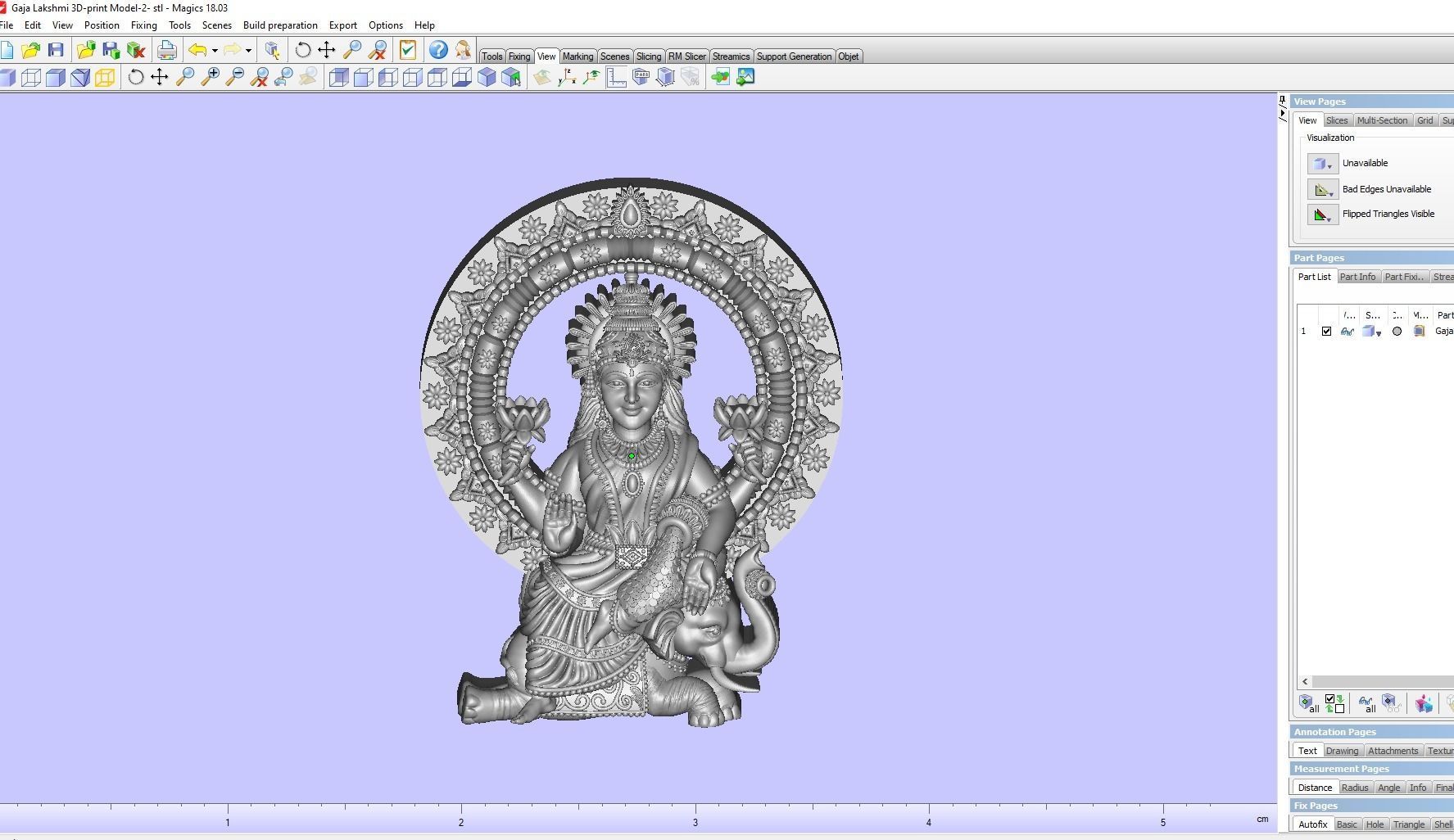Click the Zoom out magnifier with minus

(x=235, y=78)
